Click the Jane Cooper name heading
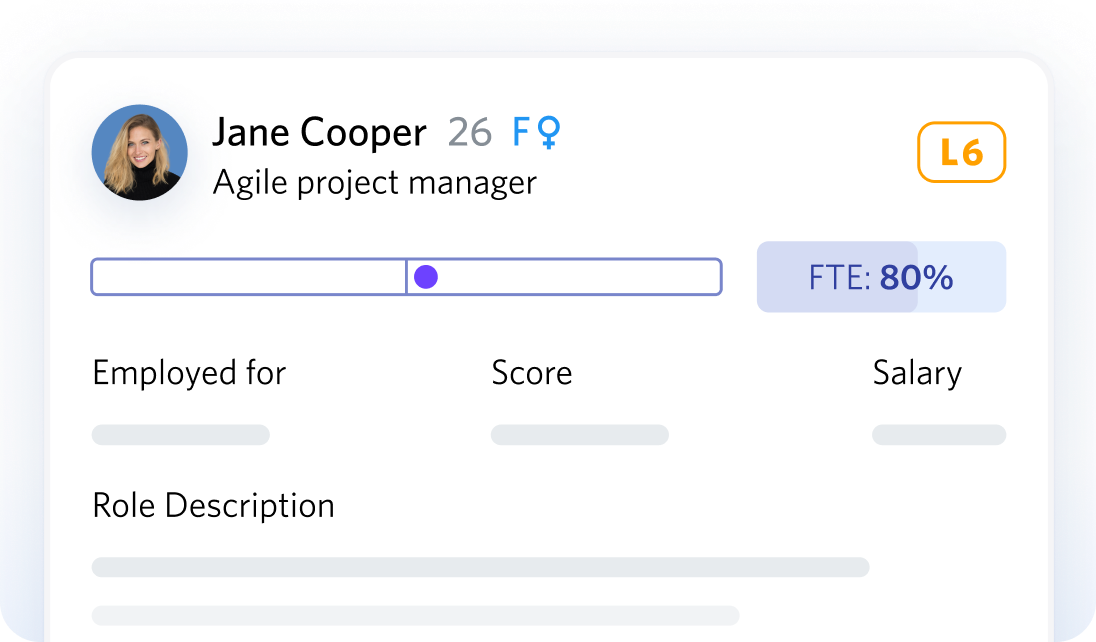 319,132
